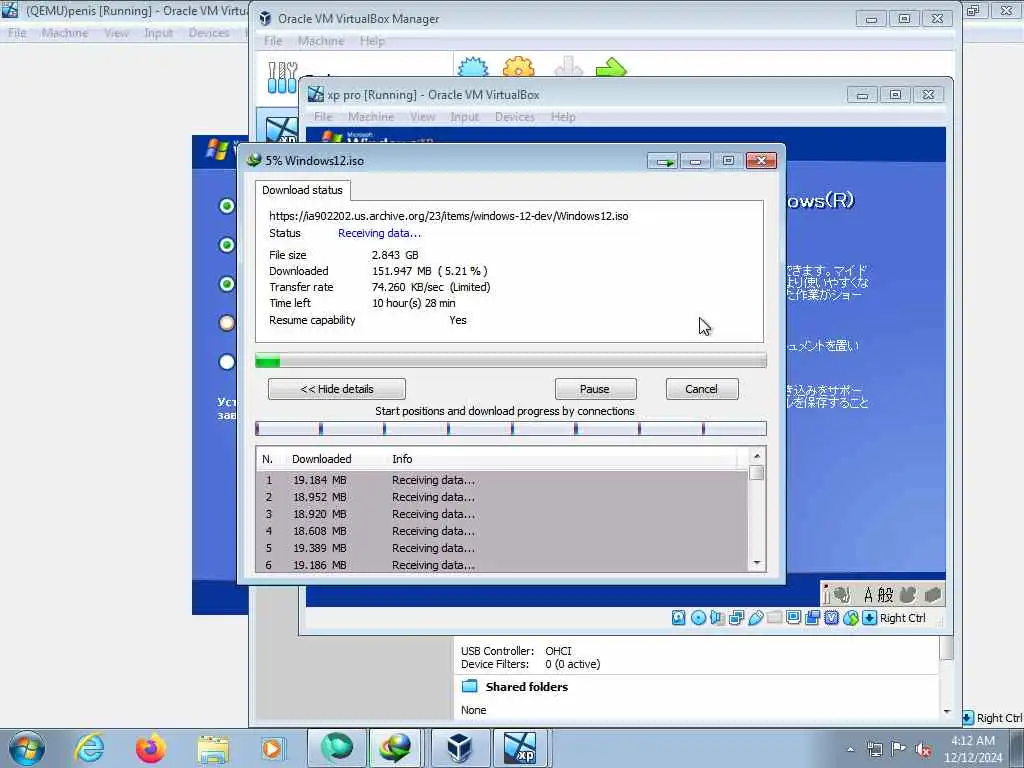Click scroll-up arrow of IDM connections list
Image resolution: width=1024 pixels, height=768 pixels.
point(757,456)
